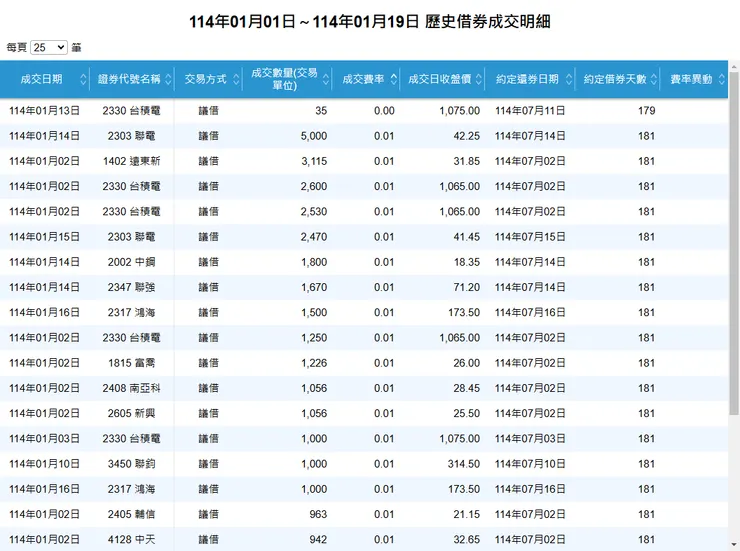Click sort arrows beside 成交日收盤價 header
The height and width of the screenshot is (551, 740).
point(479,79)
